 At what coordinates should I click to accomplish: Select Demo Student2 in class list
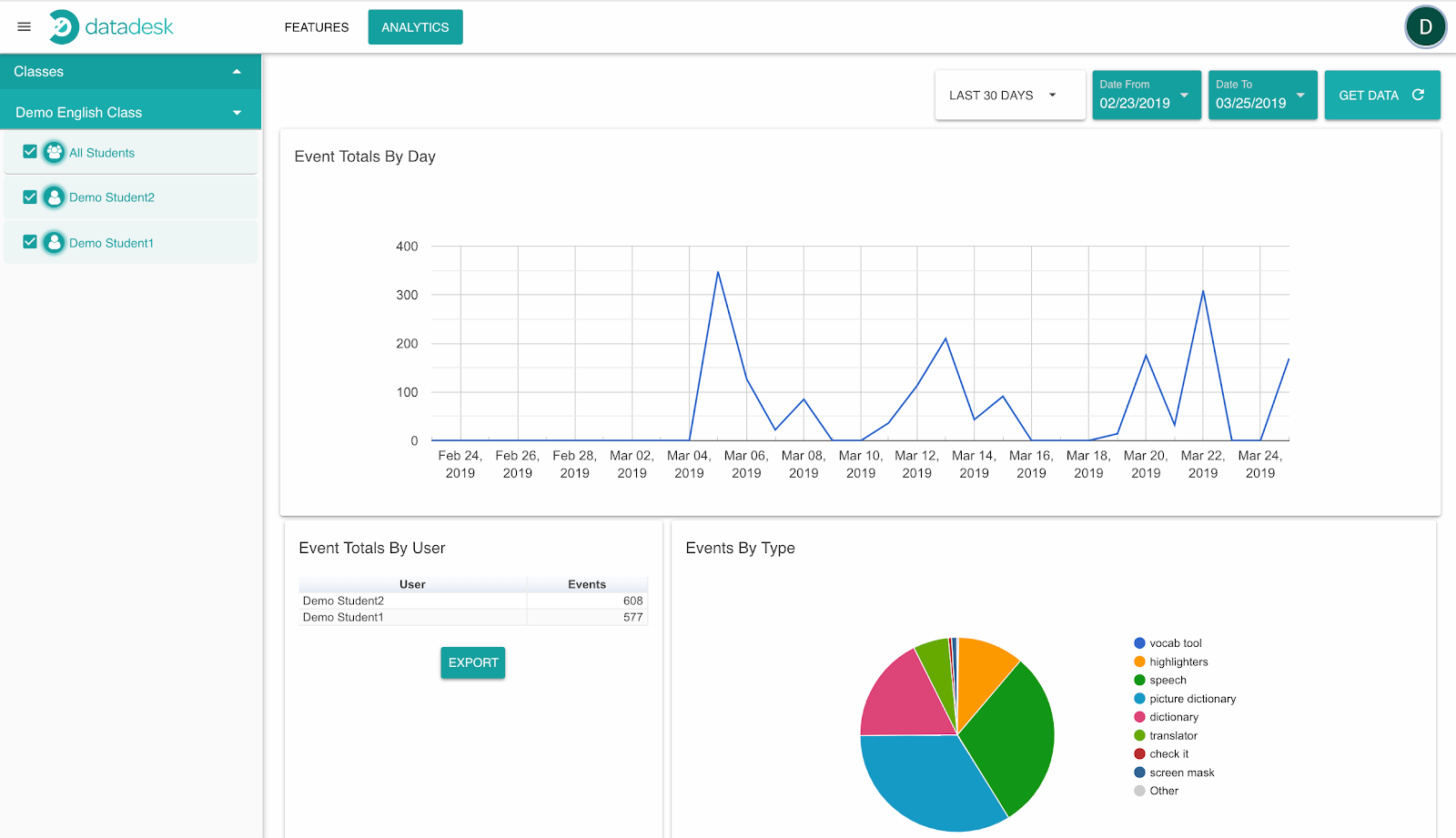(112, 197)
